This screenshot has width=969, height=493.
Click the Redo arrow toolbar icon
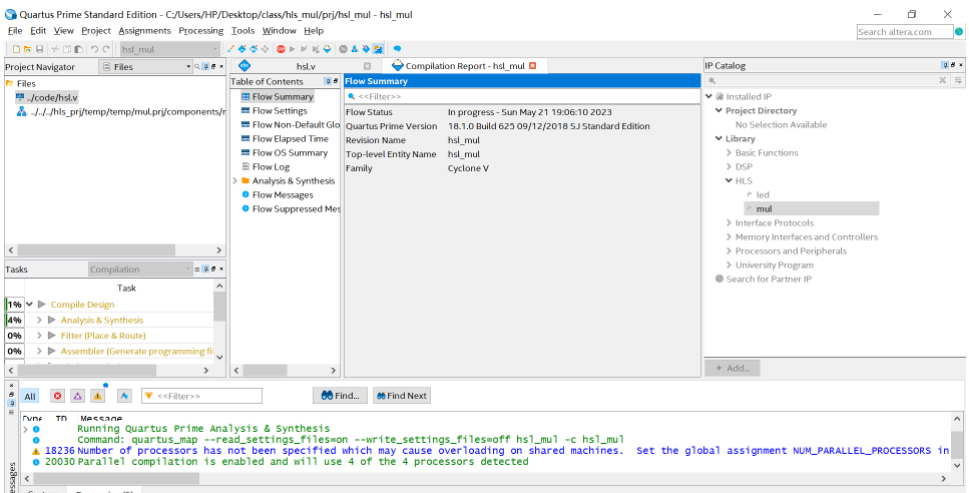point(106,49)
